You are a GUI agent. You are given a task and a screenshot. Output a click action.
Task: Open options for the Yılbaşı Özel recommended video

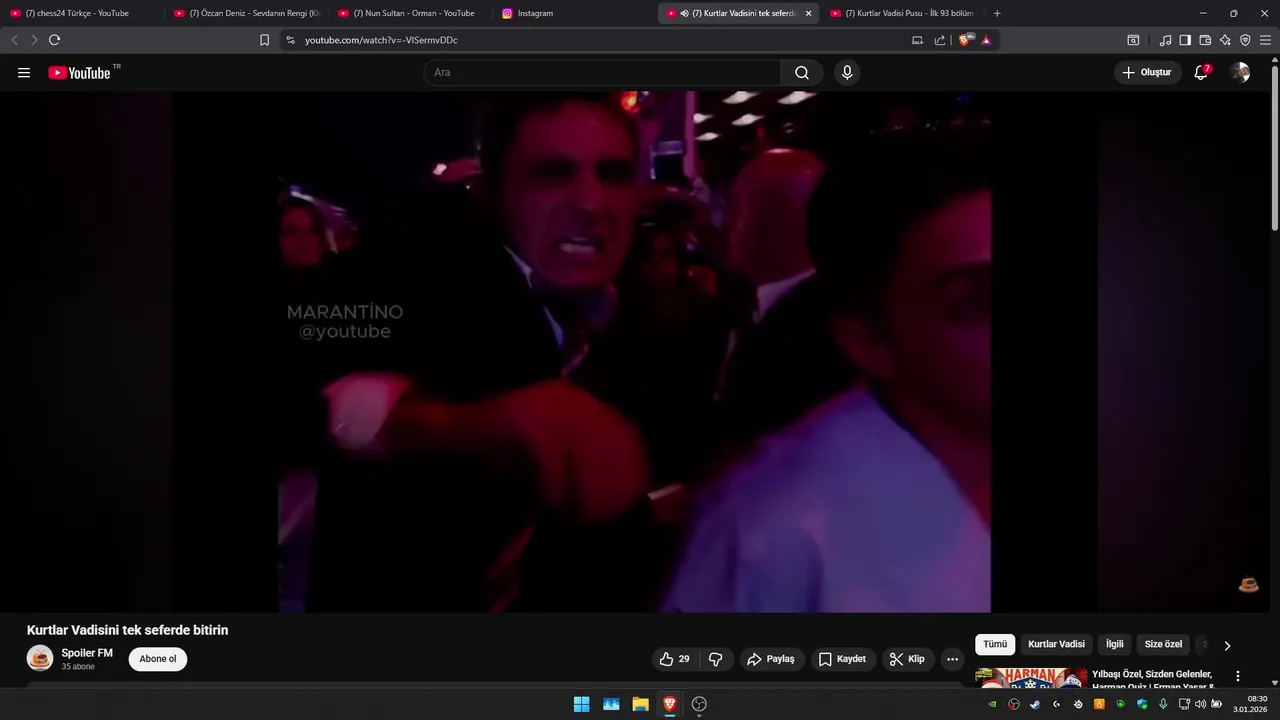click(x=1238, y=676)
